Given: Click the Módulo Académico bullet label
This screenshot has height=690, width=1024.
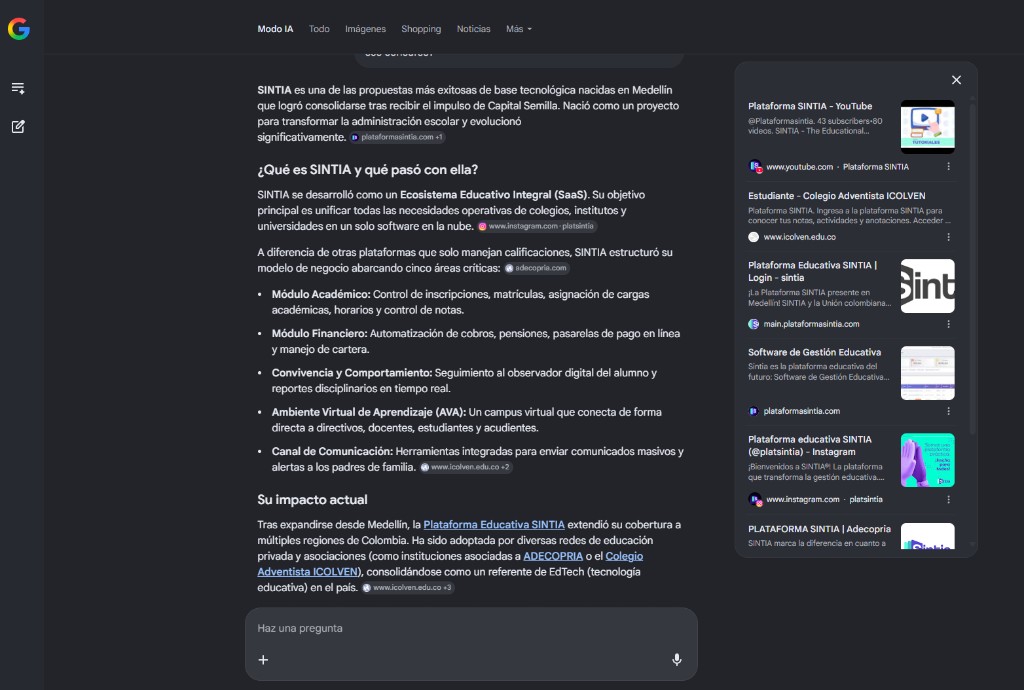Looking at the screenshot, I should click(x=321, y=294).
